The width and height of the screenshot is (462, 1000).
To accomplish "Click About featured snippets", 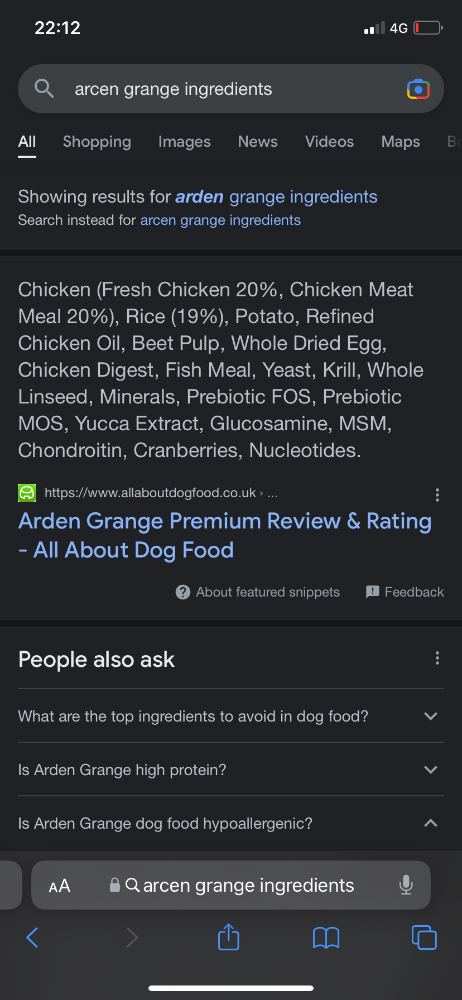I will tap(258, 592).
